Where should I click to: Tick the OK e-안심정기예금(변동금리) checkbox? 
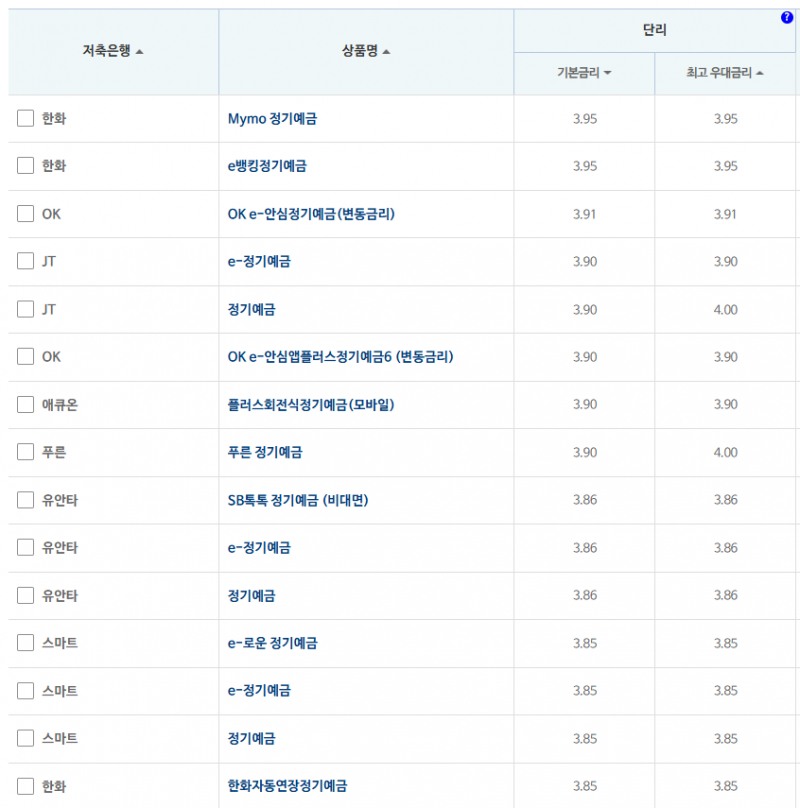click(x=25, y=213)
